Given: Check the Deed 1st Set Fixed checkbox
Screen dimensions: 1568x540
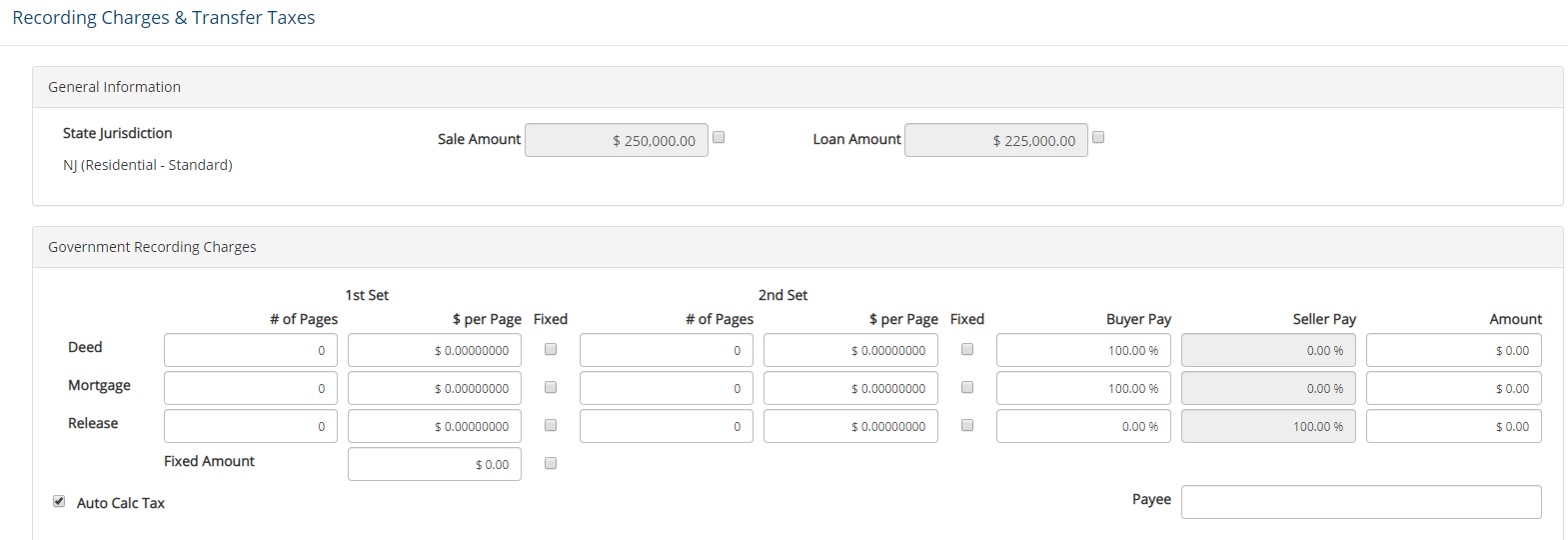Looking at the screenshot, I should click(550, 350).
